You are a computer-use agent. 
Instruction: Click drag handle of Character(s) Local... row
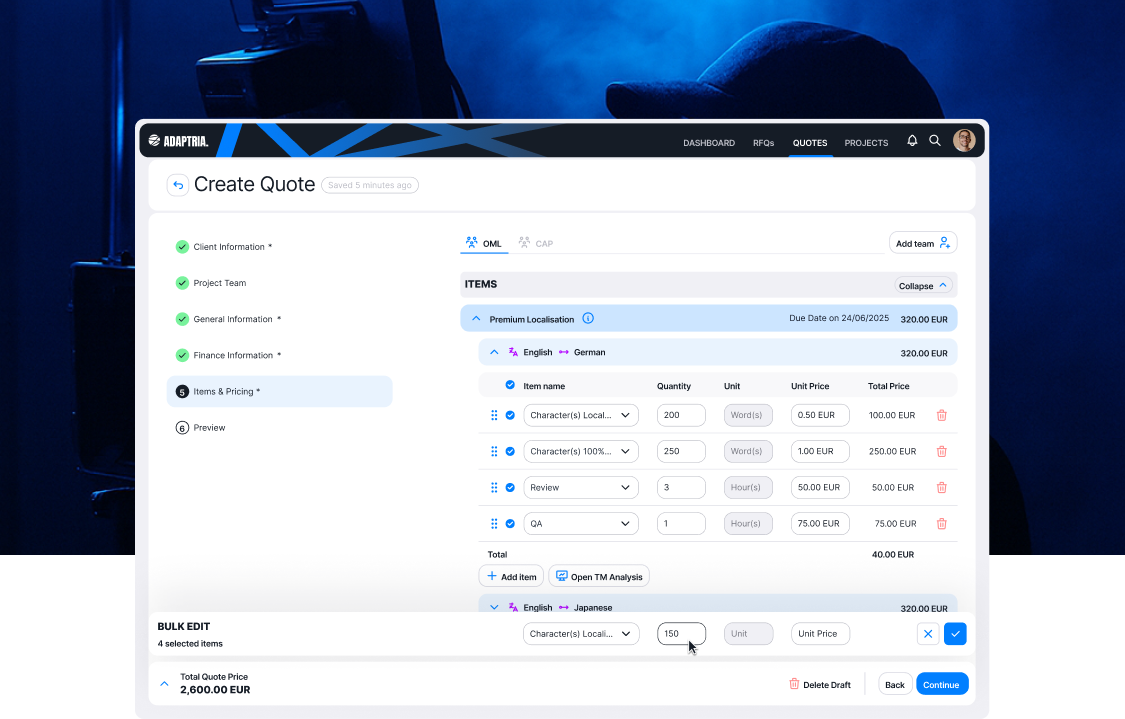[x=494, y=415]
